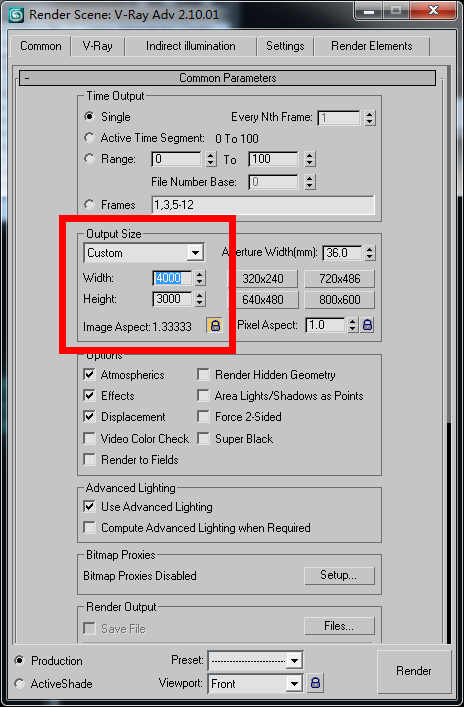This screenshot has height=707, width=464.
Task: Open the Preset dropdown
Action: tap(255, 661)
